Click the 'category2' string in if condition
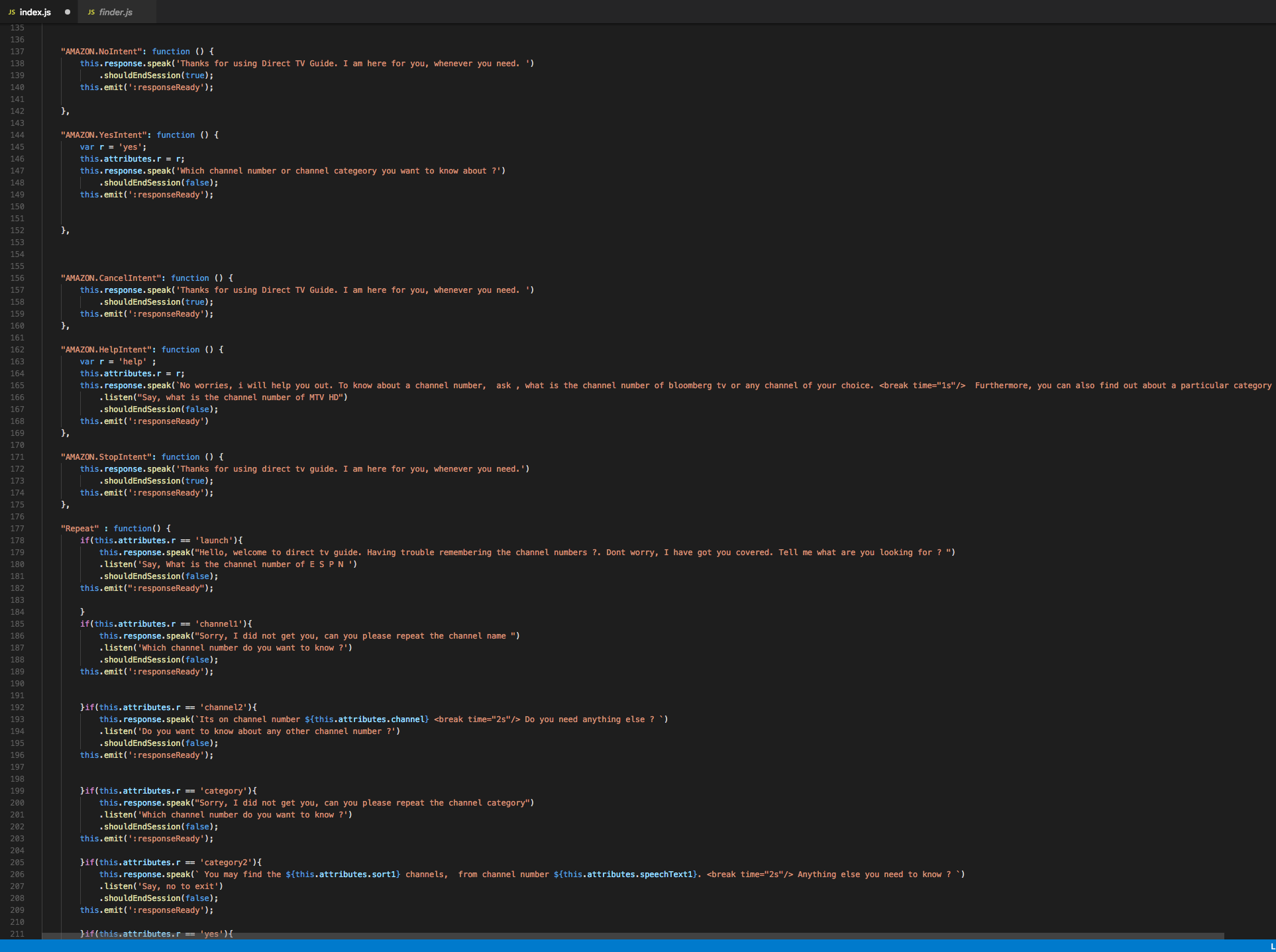1276x952 pixels. (x=226, y=863)
